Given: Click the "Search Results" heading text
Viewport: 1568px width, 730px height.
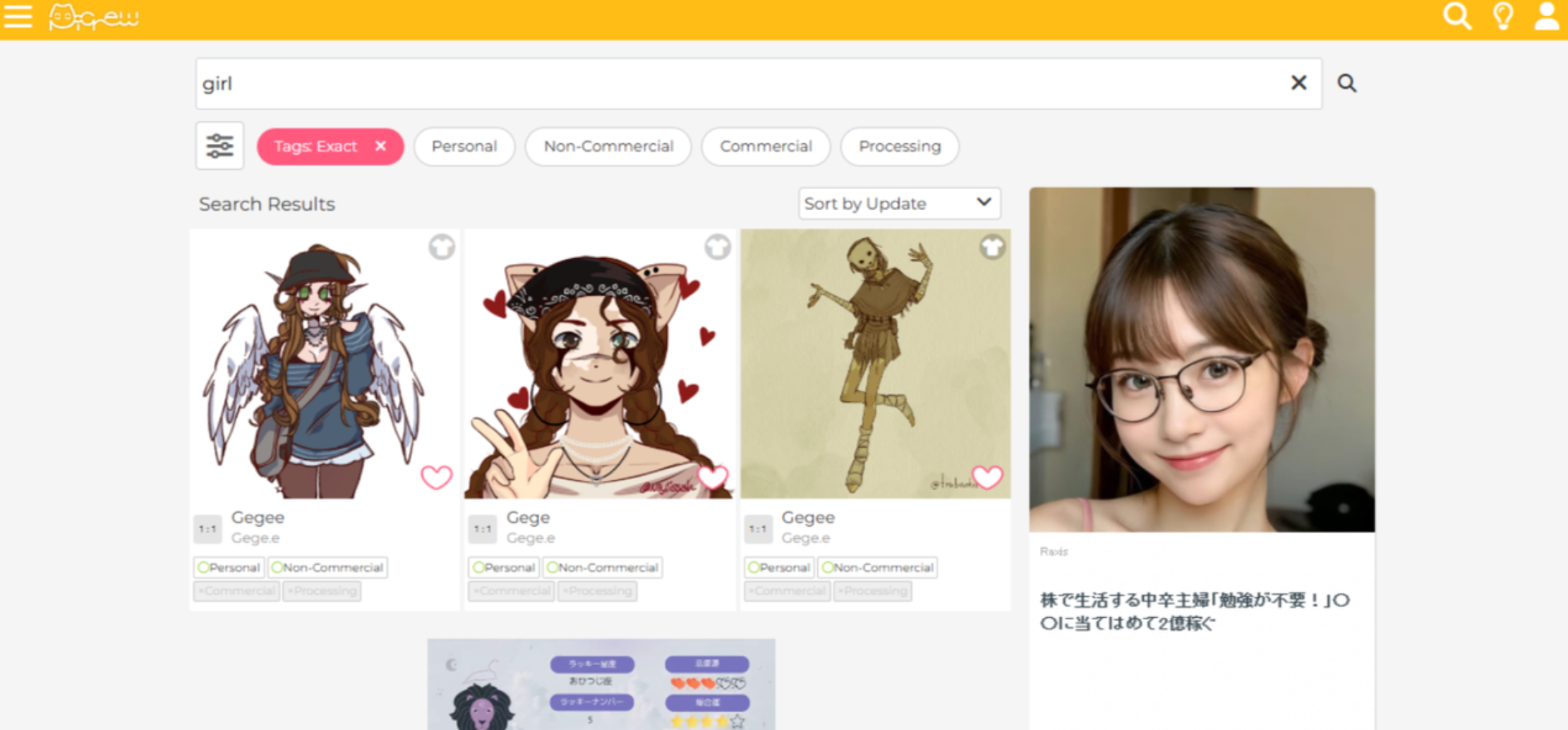Looking at the screenshot, I should [267, 204].
